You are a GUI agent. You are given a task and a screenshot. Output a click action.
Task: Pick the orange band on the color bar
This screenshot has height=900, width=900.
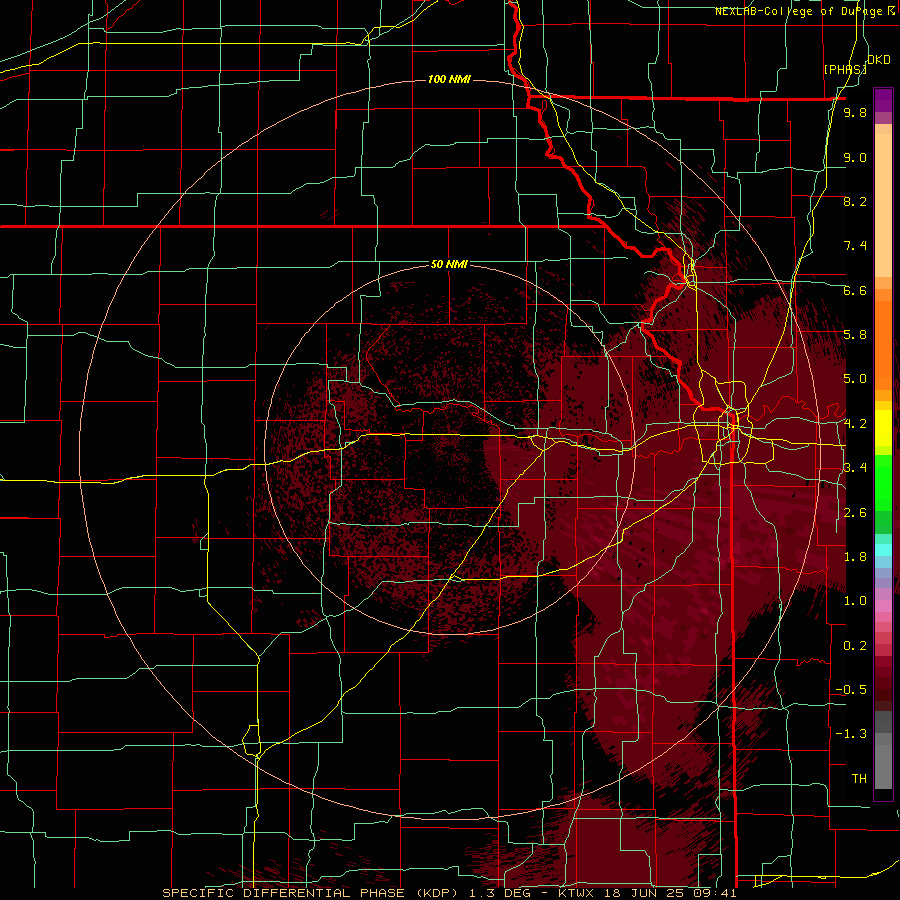[883, 346]
